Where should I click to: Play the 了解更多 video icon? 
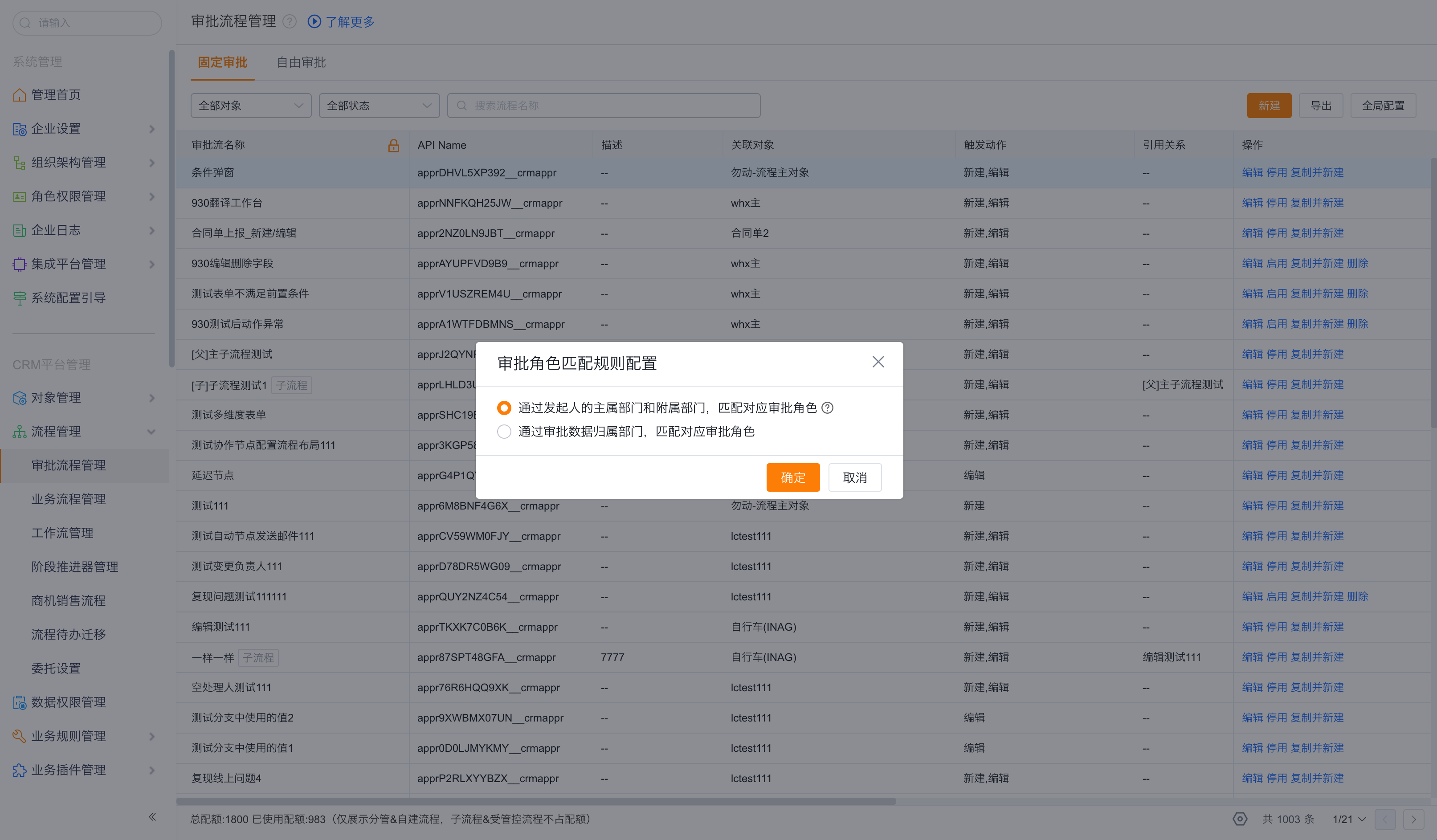coord(314,22)
